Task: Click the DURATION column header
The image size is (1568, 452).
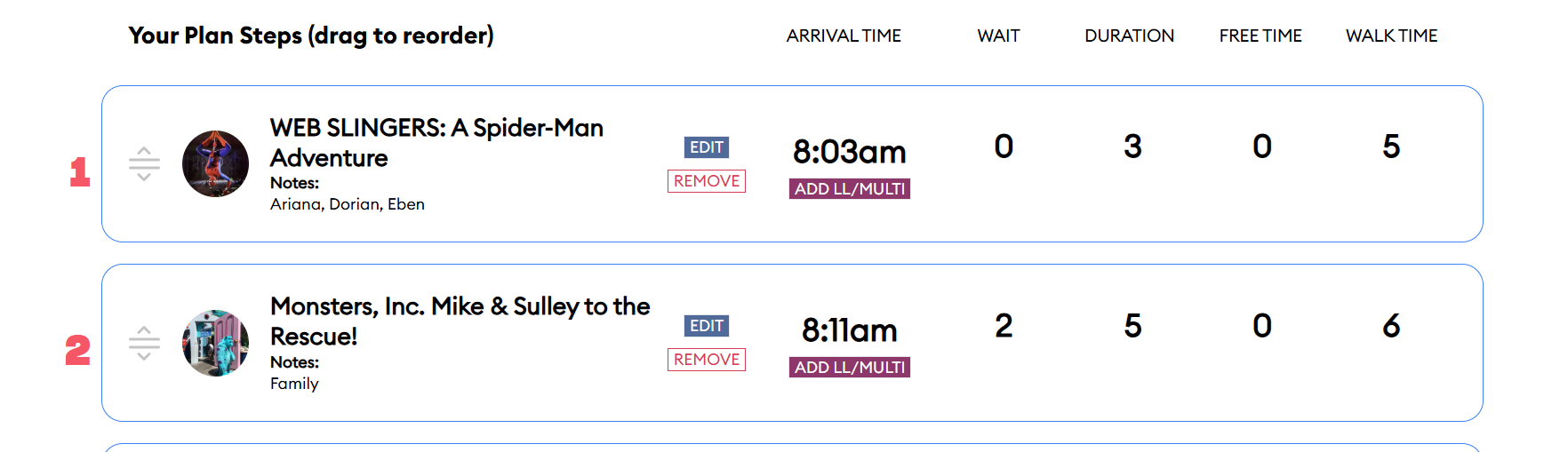Action: 1129,36
